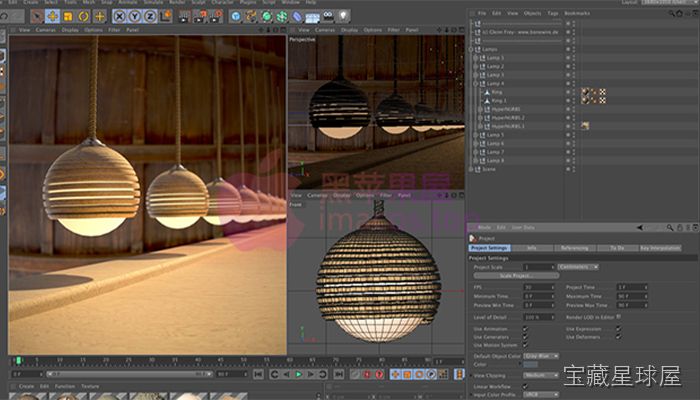Click Object Manager home icon
Screen dimensions: 700x400
point(679,13)
